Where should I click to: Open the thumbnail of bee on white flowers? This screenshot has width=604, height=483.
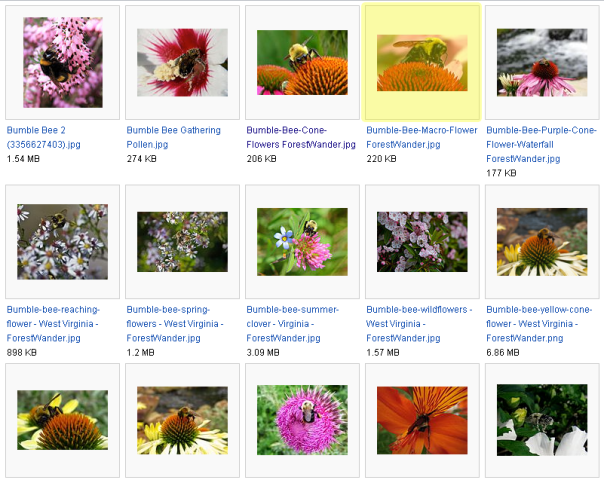pyautogui.click(x=542, y=420)
